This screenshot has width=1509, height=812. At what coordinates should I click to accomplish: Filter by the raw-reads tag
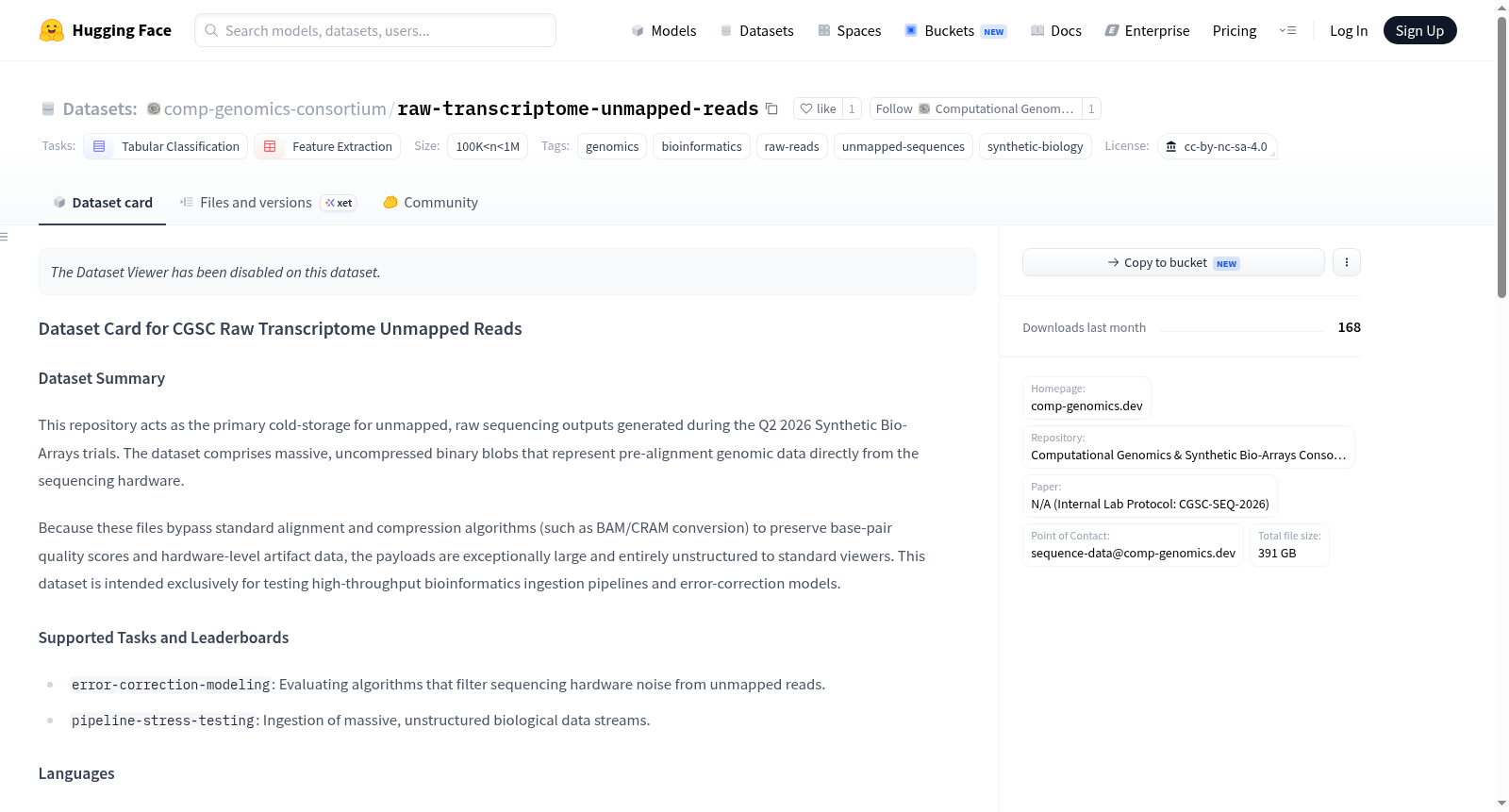click(x=791, y=146)
